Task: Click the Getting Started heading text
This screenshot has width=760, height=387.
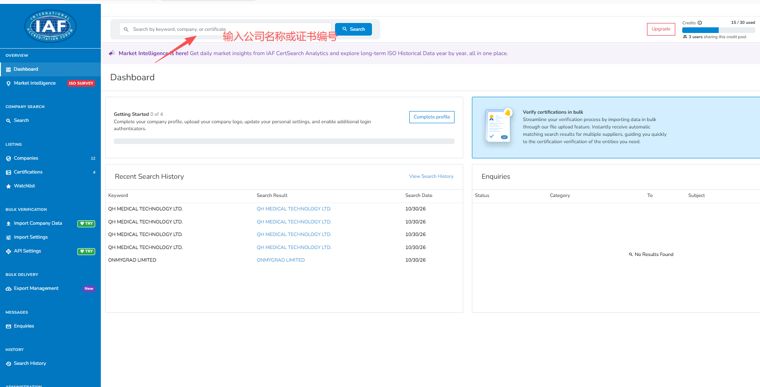Action: pos(131,114)
